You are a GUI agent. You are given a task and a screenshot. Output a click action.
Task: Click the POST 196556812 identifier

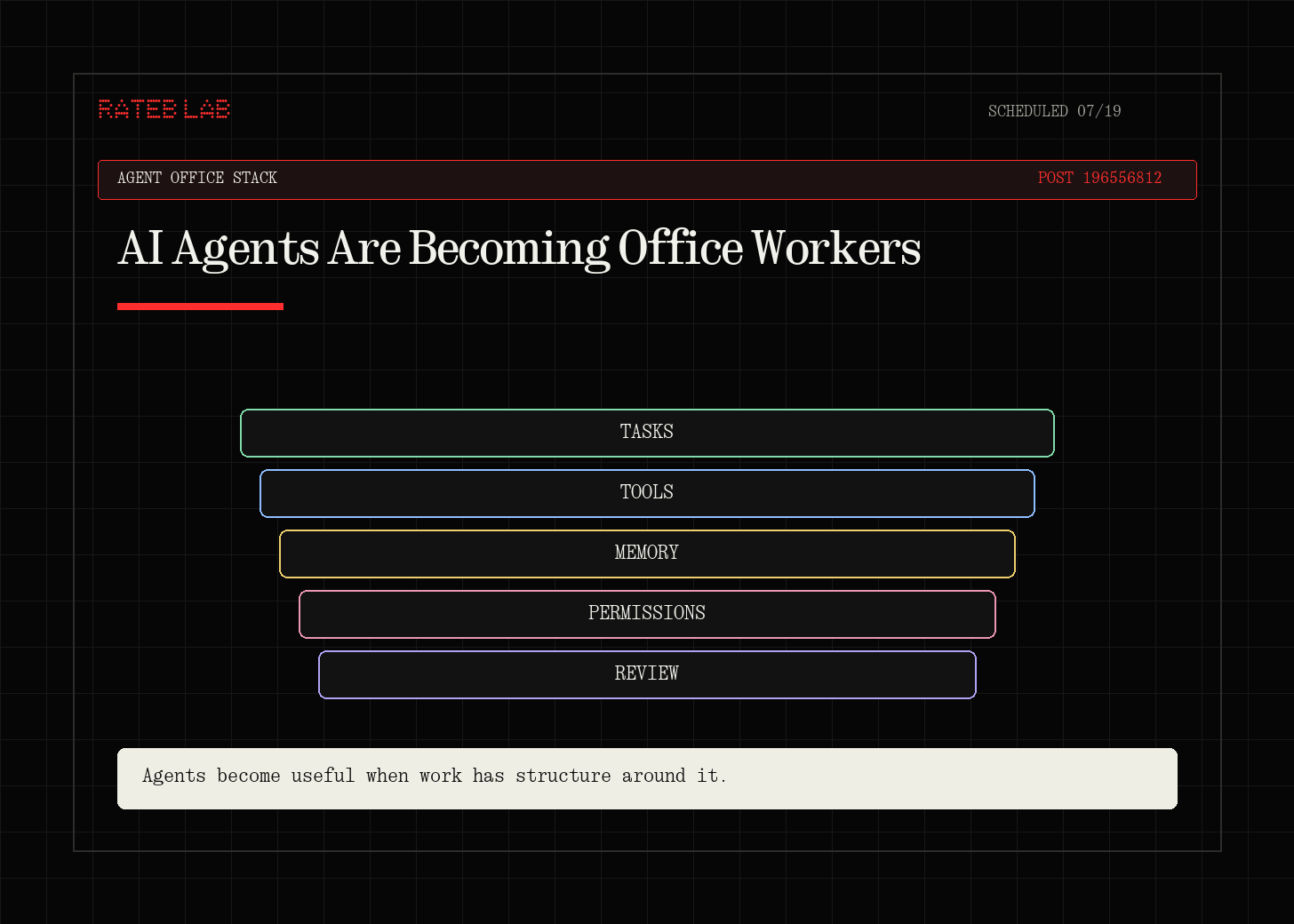[x=1099, y=178]
